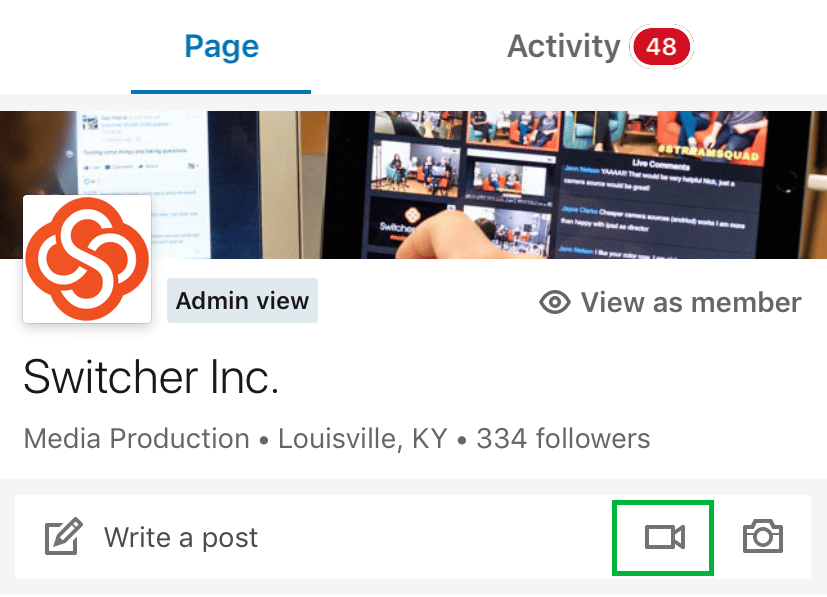
Task: Tap the red 48 notification badge
Action: 661,46
